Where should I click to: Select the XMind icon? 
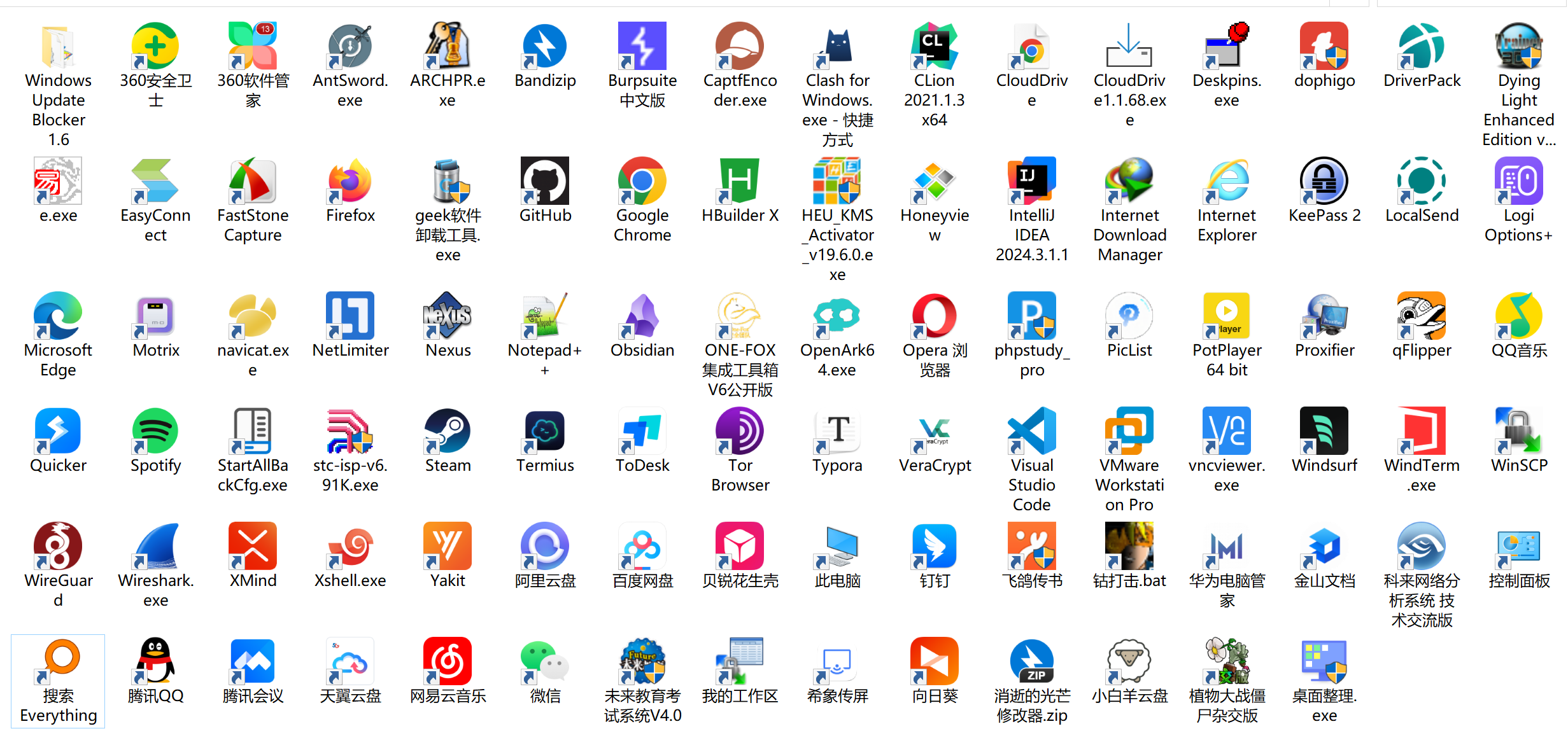click(253, 546)
